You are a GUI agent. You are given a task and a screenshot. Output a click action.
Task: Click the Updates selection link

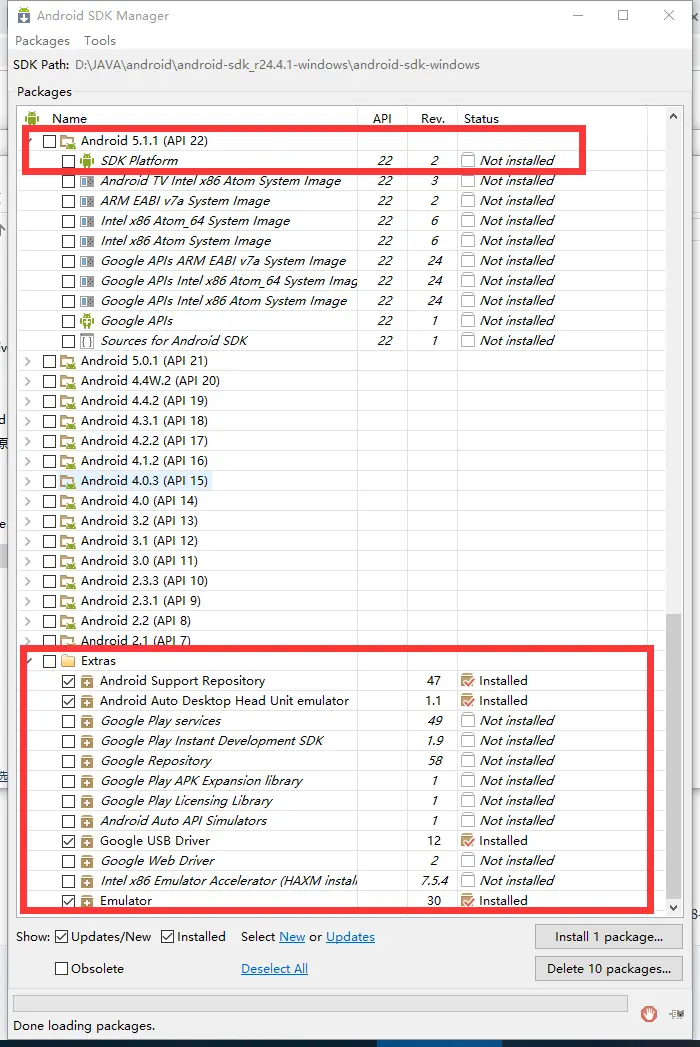click(x=350, y=937)
